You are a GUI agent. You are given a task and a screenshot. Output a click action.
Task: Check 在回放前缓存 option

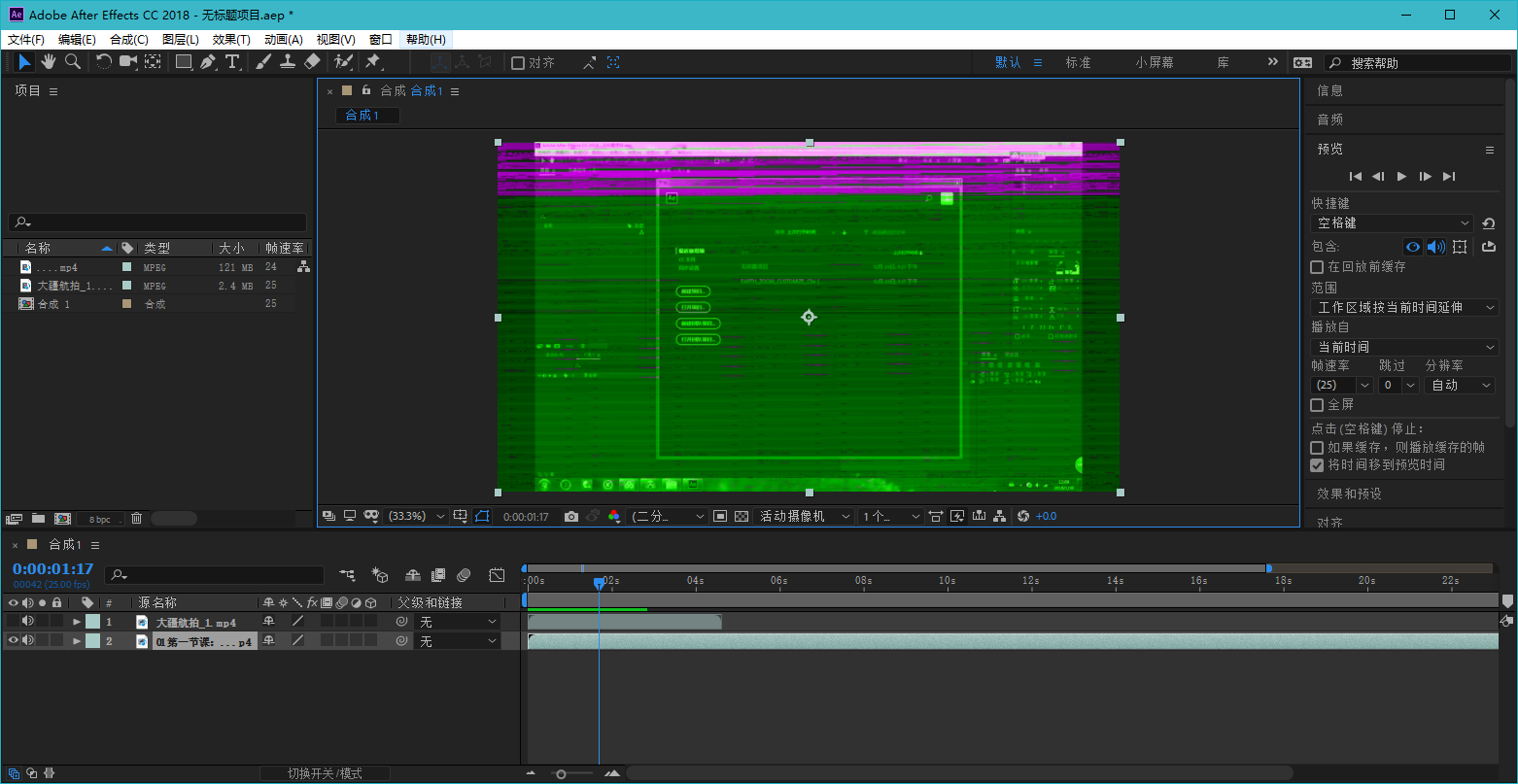(1317, 266)
